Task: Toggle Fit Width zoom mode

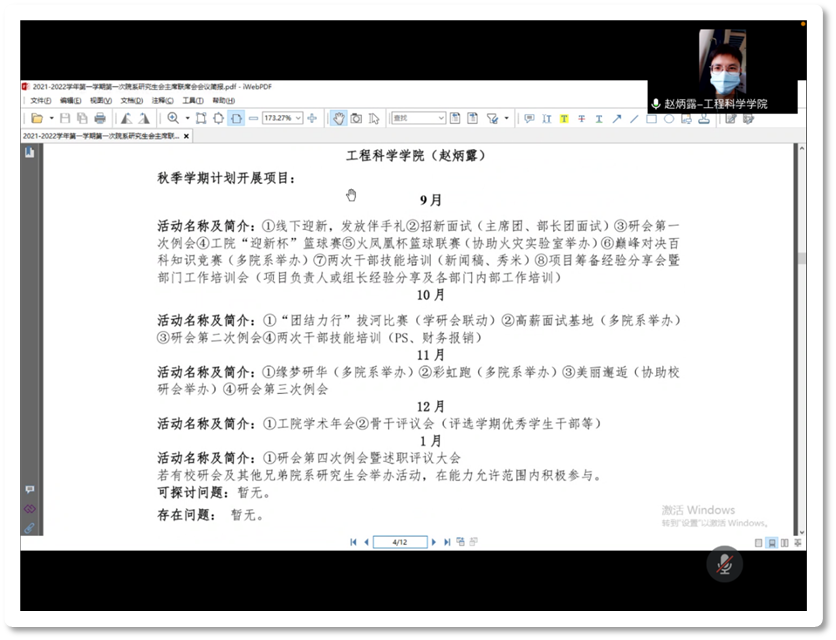Action: [x=236, y=118]
